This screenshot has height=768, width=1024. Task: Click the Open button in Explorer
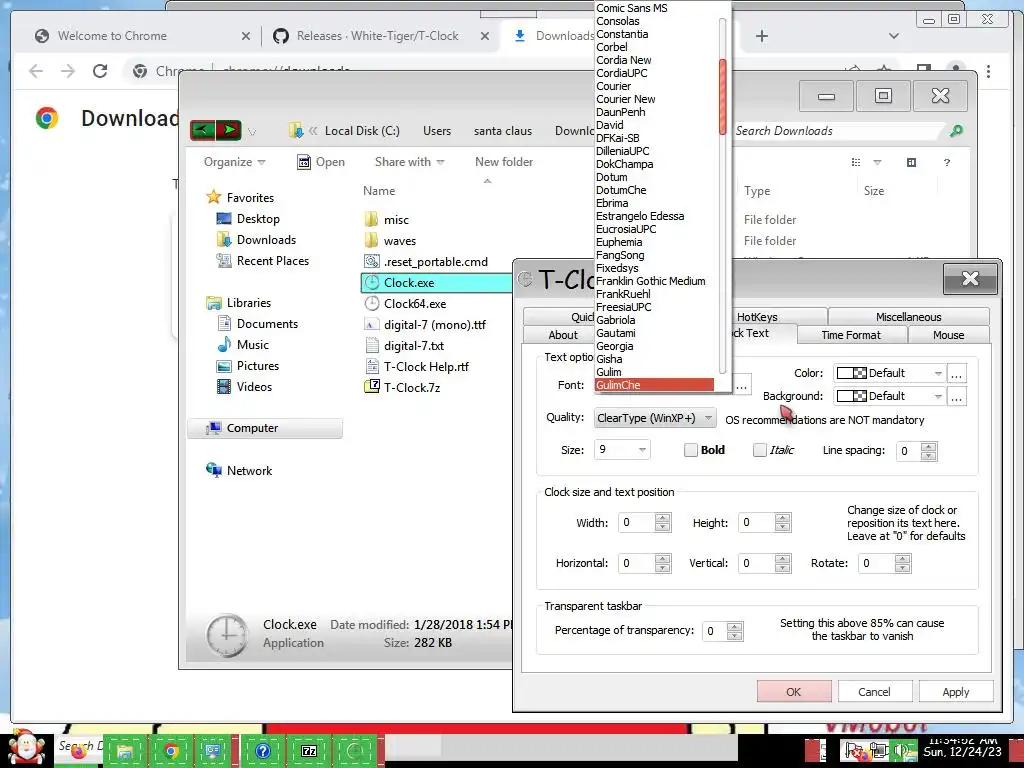click(x=321, y=162)
